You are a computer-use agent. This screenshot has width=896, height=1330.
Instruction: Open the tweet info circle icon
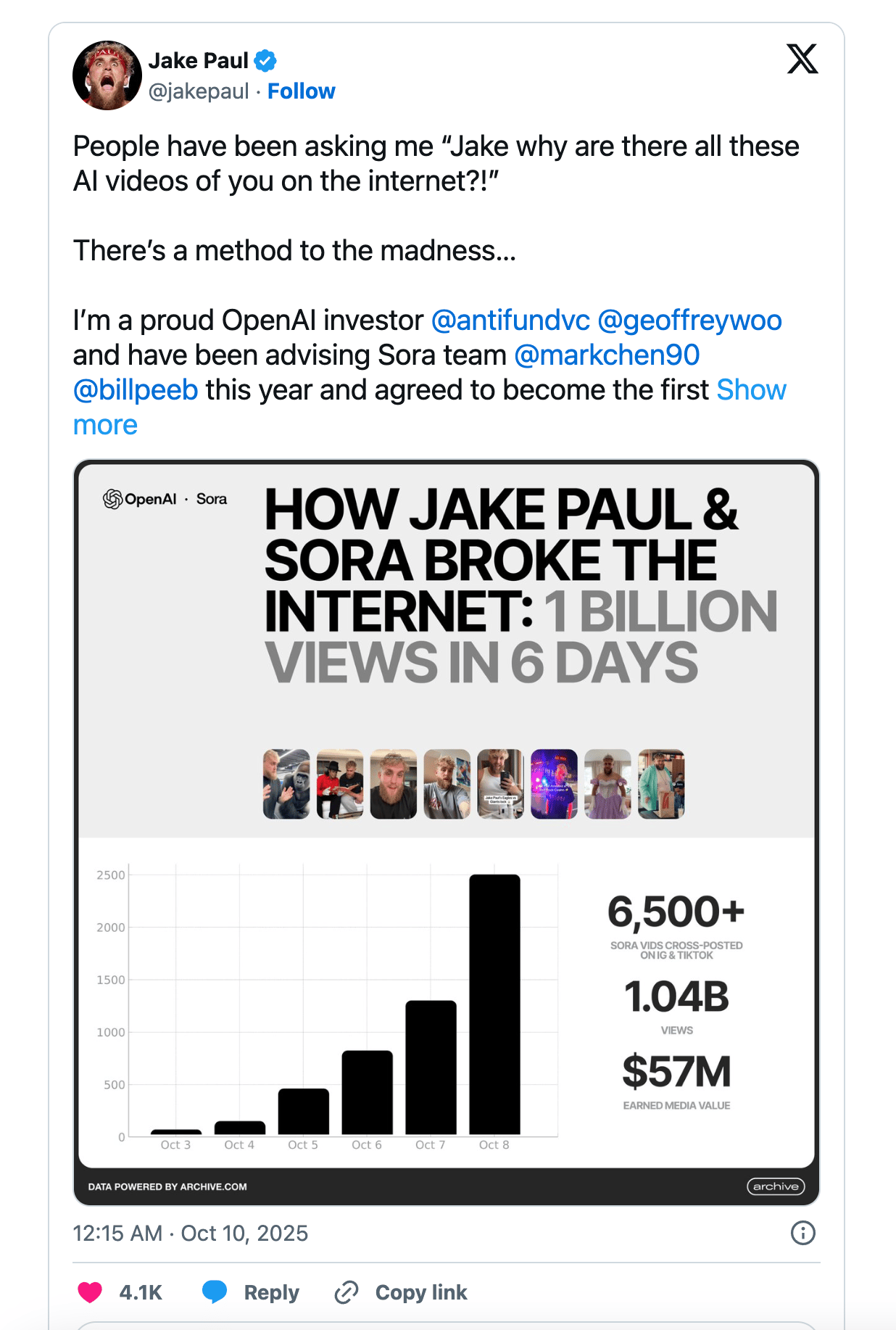click(x=802, y=1233)
